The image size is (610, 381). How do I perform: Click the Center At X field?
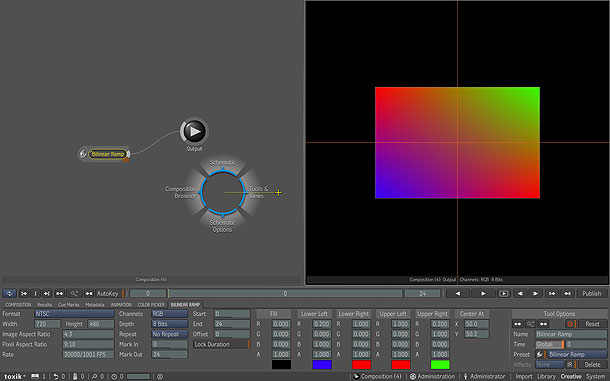pos(477,324)
